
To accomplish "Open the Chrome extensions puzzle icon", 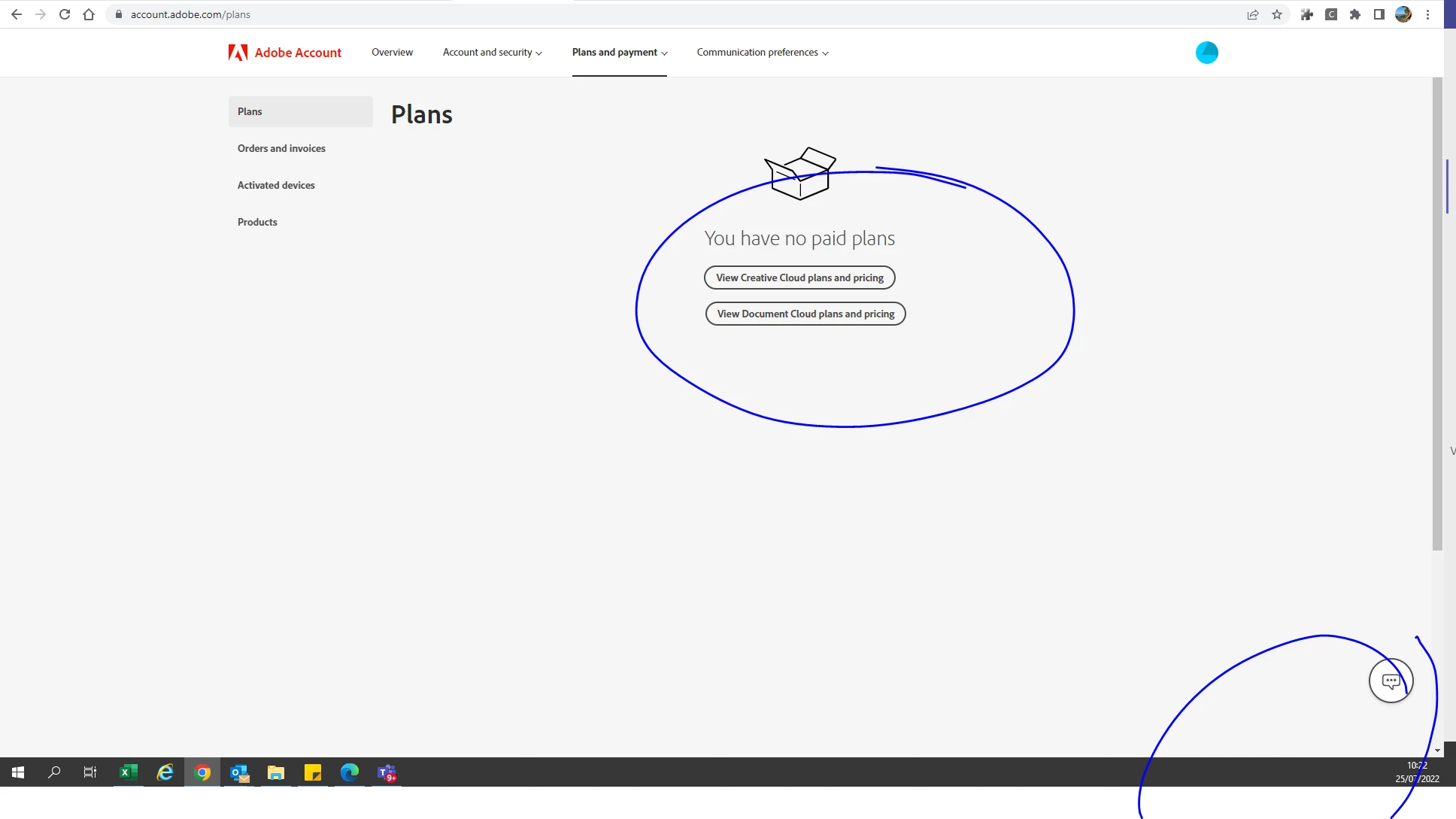I will 1355,14.
